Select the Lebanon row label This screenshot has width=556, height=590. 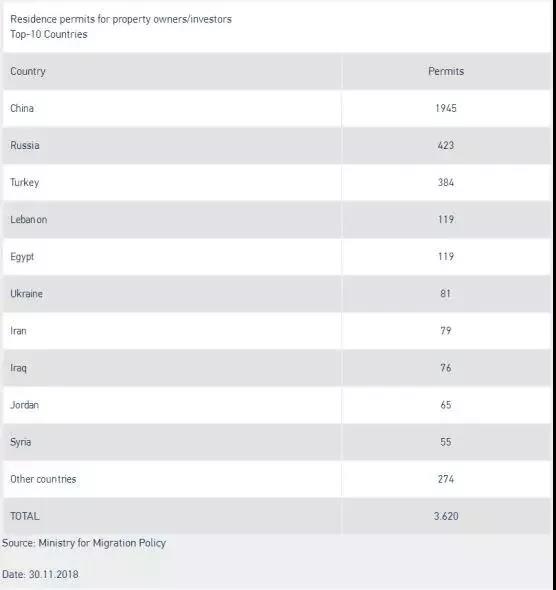[x=29, y=219]
